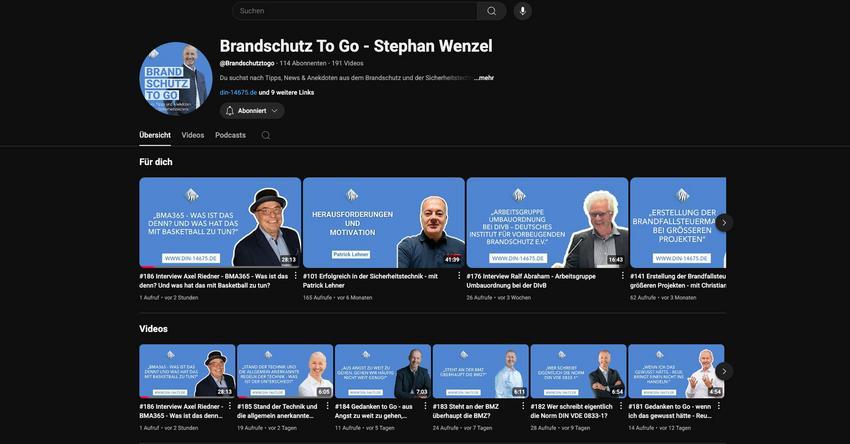This screenshot has height=444, width=850.
Task: Open title #185 Stand der Technik
Action: (278, 411)
